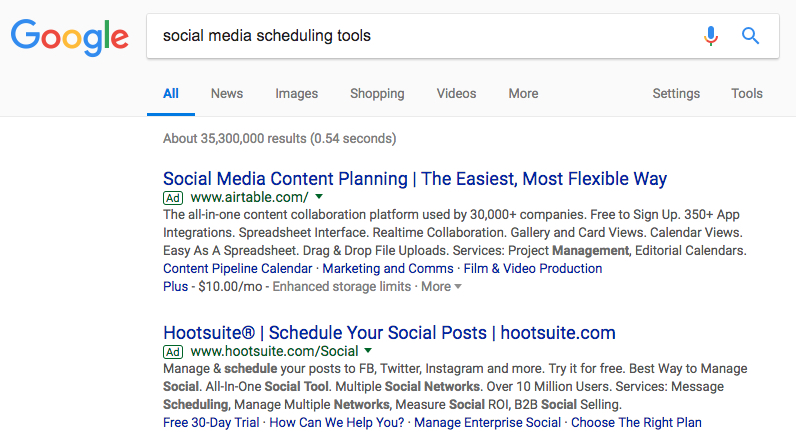The width and height of the screenshot is (796, 446).
Task: Open the More search categories menu
Action: pyautogui.click(x=523, y=94)
